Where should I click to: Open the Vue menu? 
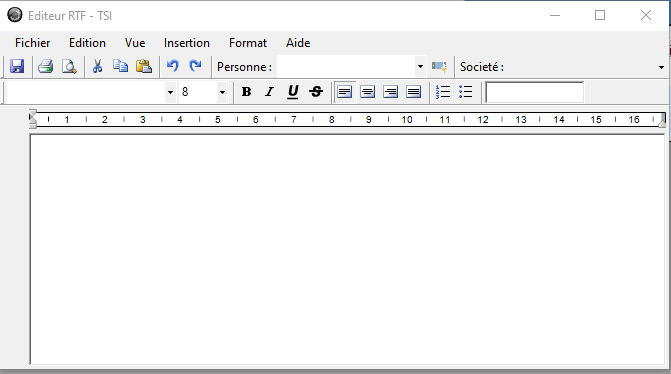point(135,43)
